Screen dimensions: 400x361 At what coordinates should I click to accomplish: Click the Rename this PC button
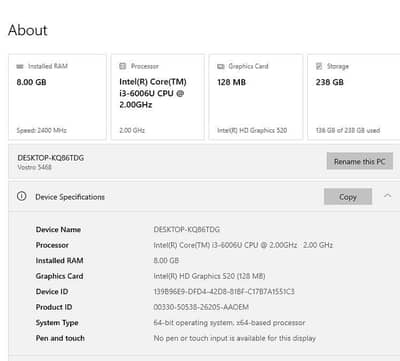(x=360, y=161)
